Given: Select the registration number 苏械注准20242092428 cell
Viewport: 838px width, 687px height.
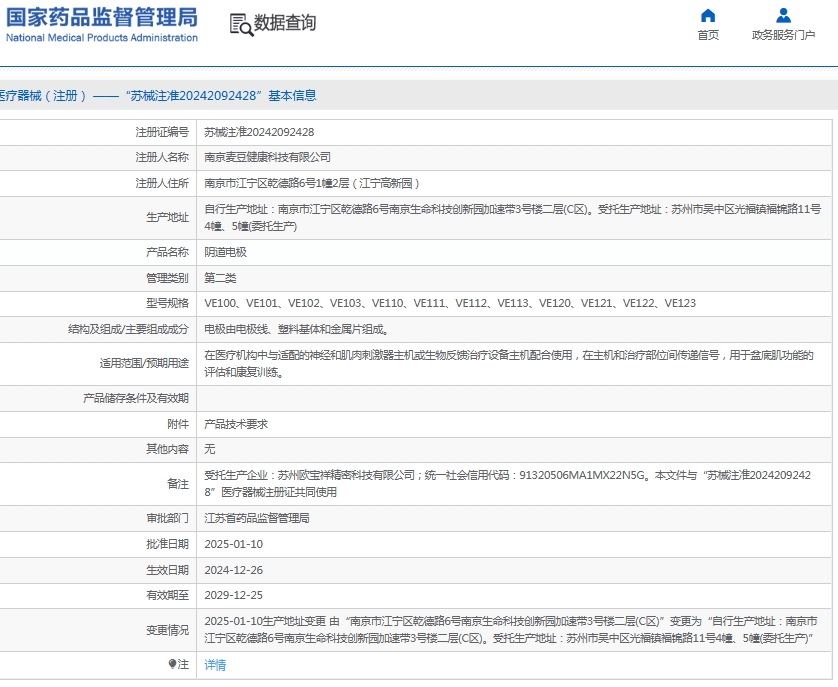Looking at the screenshot, I should tap(262, 130).
